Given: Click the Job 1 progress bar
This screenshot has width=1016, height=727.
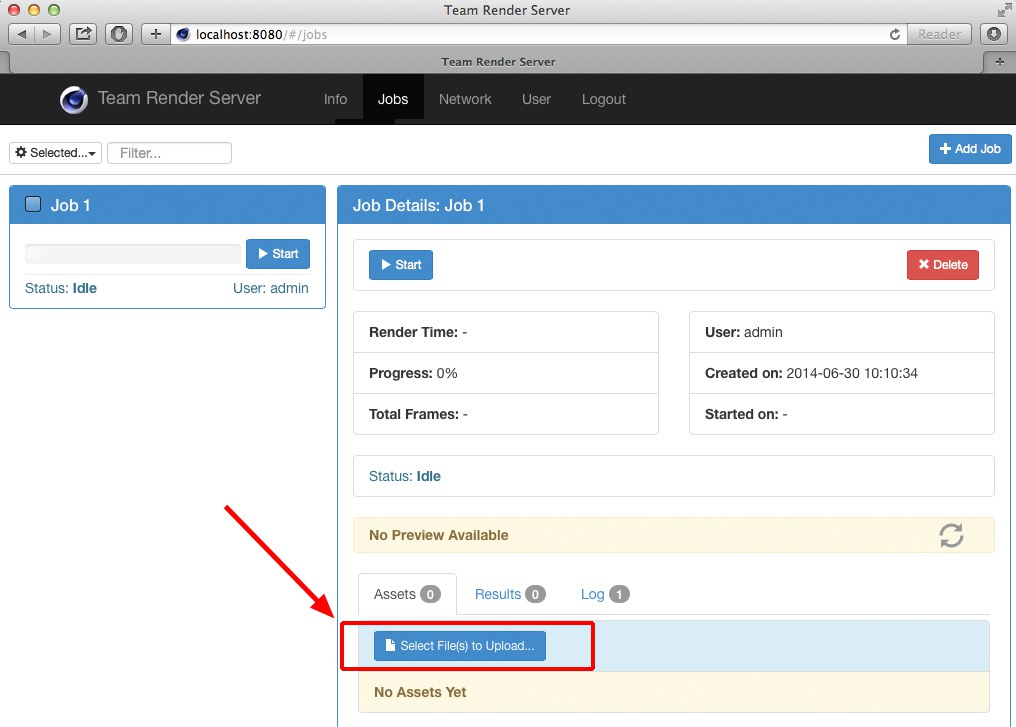Looking at the screenshot, I should tap(132, 254).
